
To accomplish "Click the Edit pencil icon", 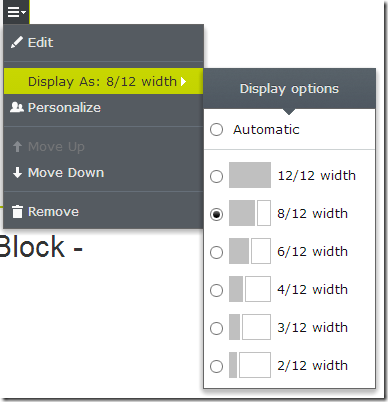I will 17,42.
